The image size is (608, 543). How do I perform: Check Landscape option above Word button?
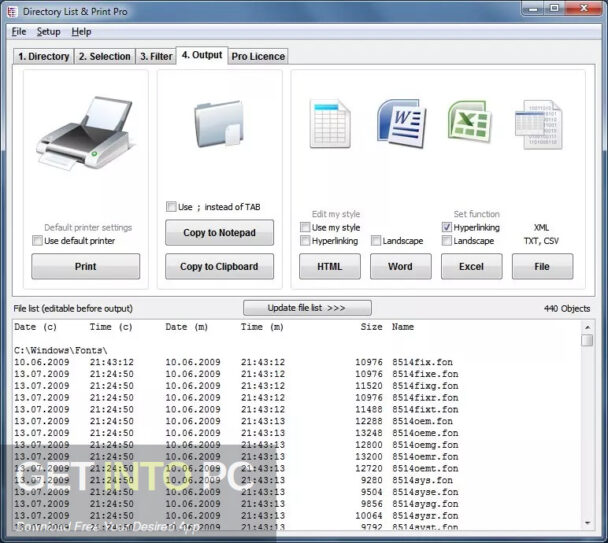[x=376, y=240]
